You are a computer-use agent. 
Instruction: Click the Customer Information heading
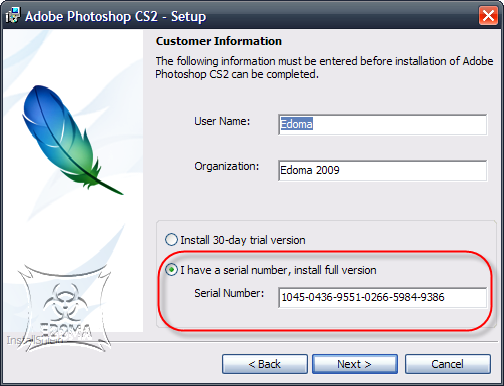[x=219, y=41]
